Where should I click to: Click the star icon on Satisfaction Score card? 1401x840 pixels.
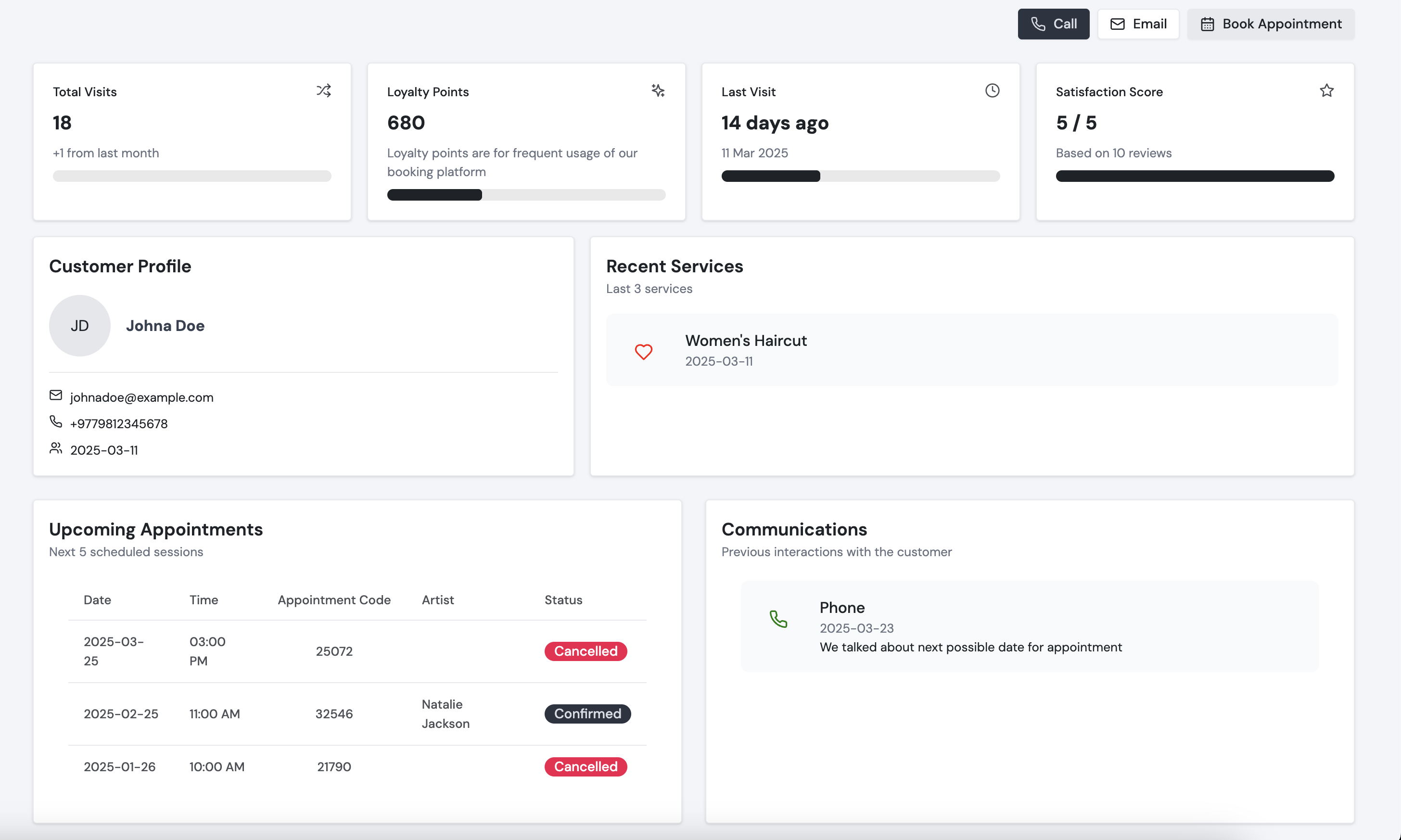[x=1327, y=90]
